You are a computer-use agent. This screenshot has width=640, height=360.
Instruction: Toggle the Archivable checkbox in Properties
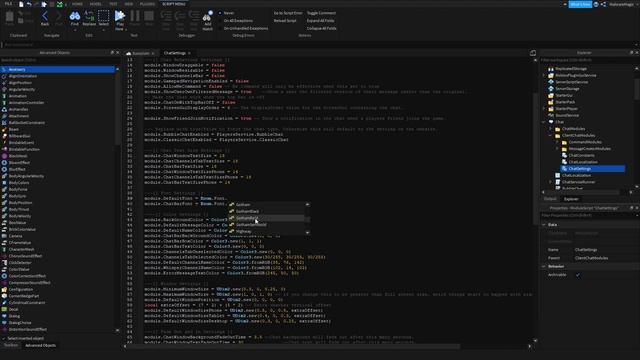[578, 275]
